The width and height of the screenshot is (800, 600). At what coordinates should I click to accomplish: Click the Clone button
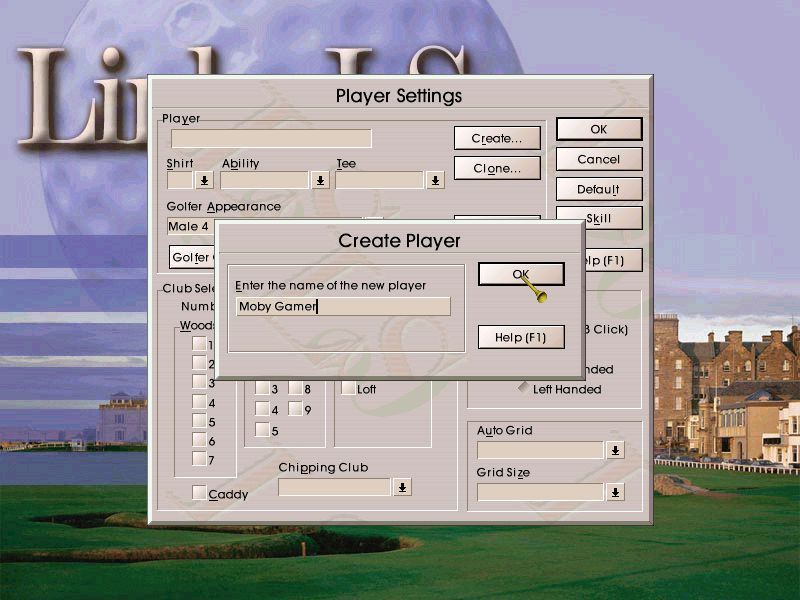pos(497,168)
